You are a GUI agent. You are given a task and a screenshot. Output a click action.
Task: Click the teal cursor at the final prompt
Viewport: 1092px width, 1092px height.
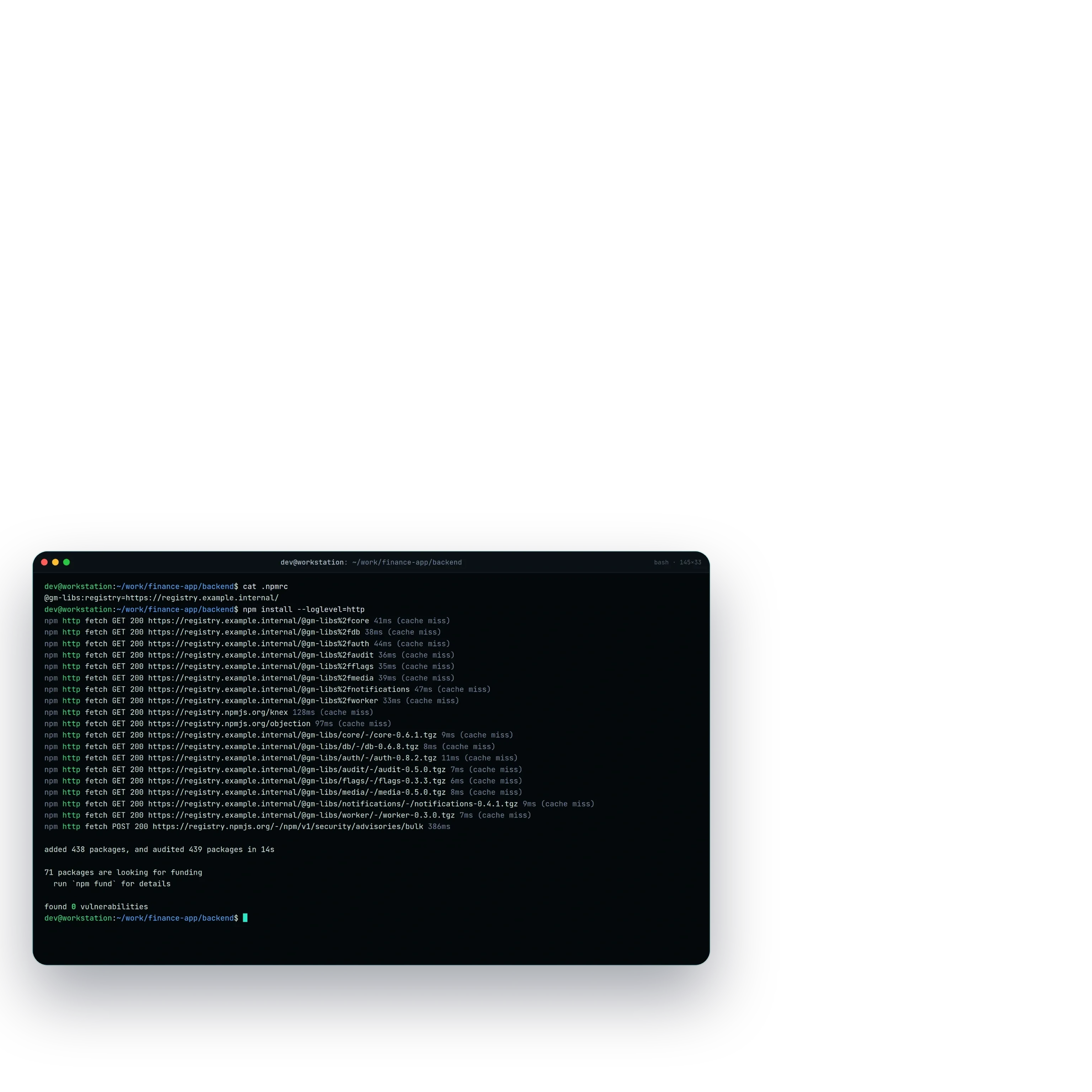click(245, 919)
